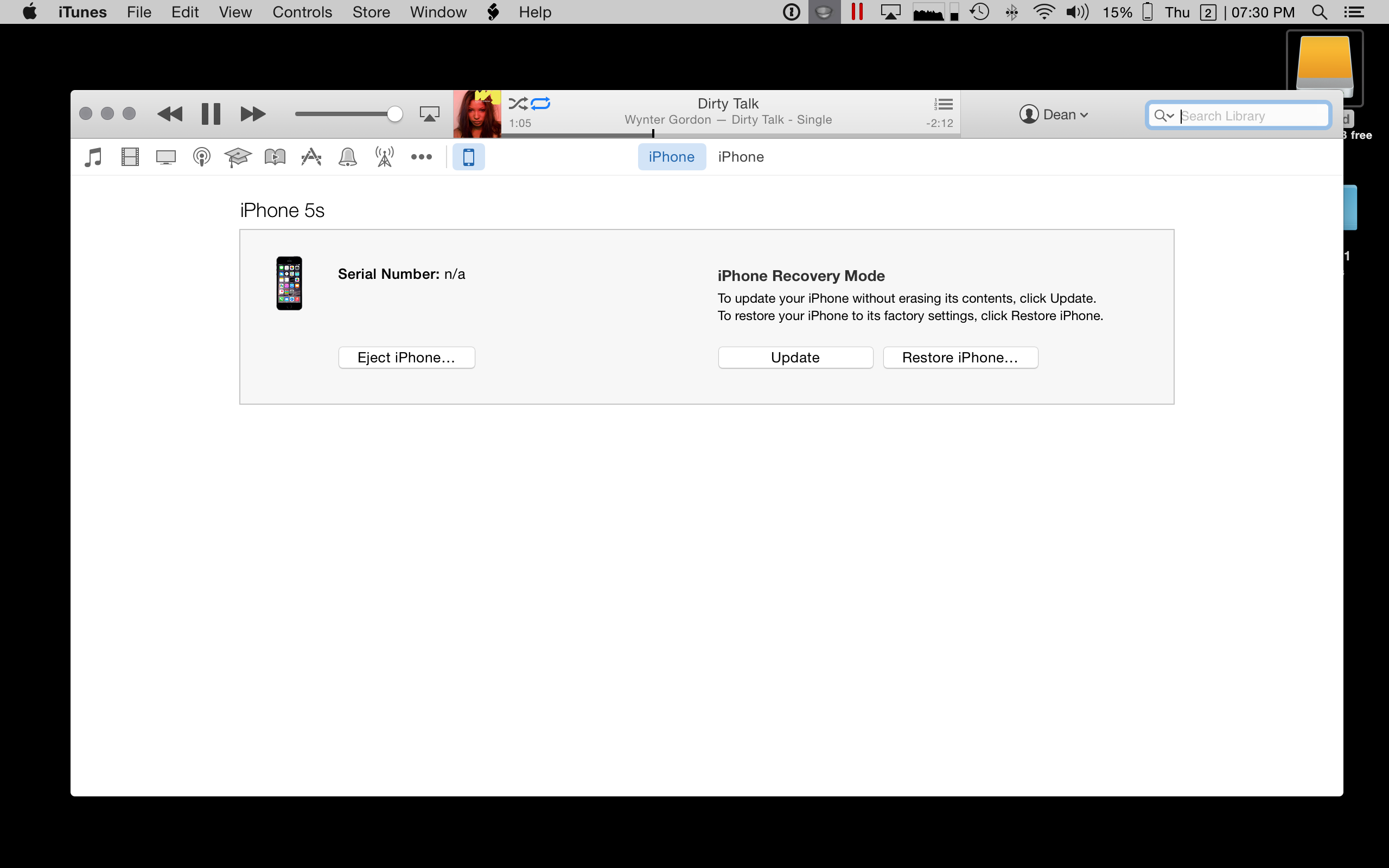The height and width of the screenshot is (868, 1389).
Task: Click Restore iPhone button
Action: [960, 358]
